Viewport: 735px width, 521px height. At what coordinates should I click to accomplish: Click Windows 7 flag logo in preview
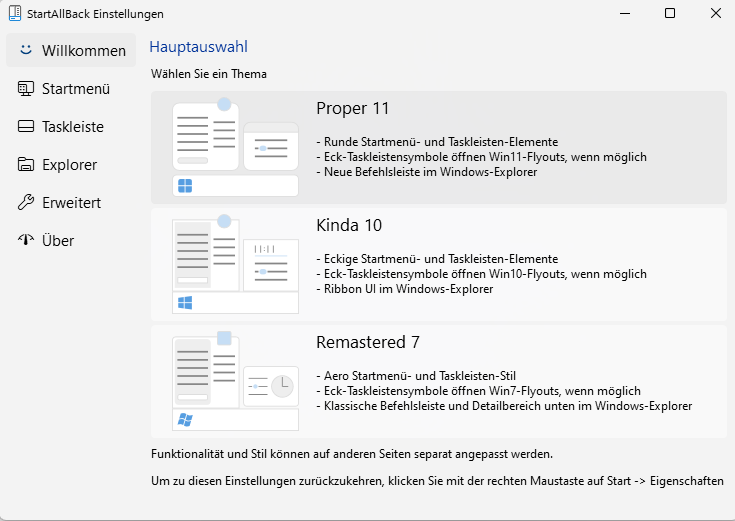click(x=185, y=420)
